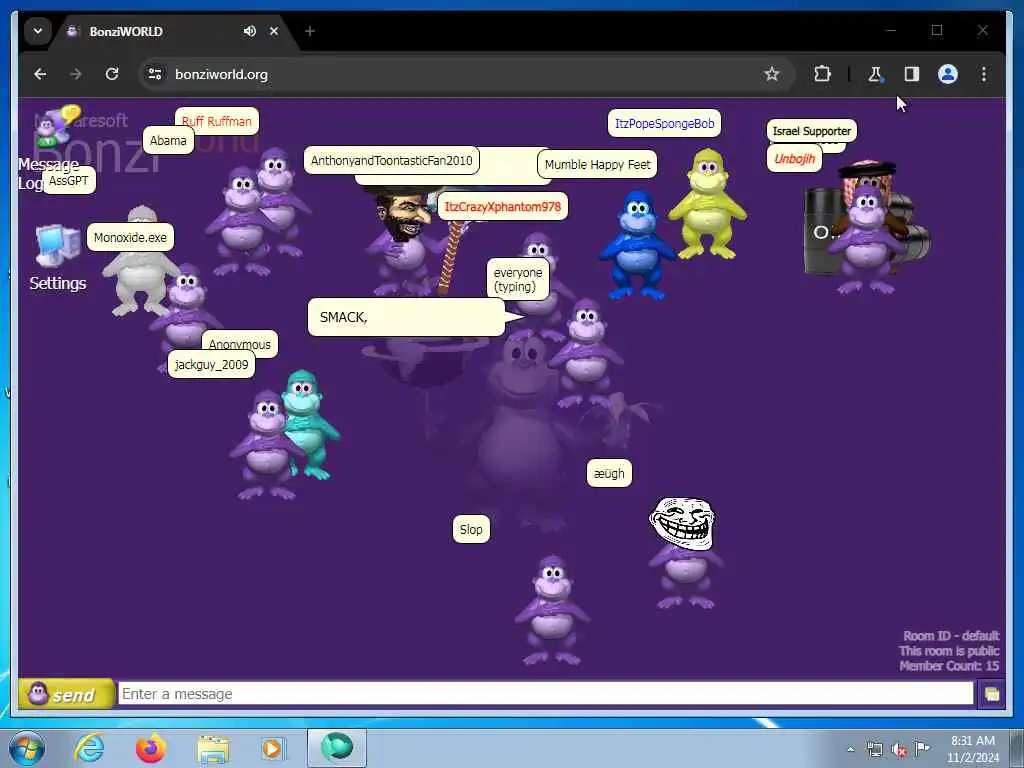Click the network tray icon
This screenshot has height=768, width=1024.
[x=875, y=749]
